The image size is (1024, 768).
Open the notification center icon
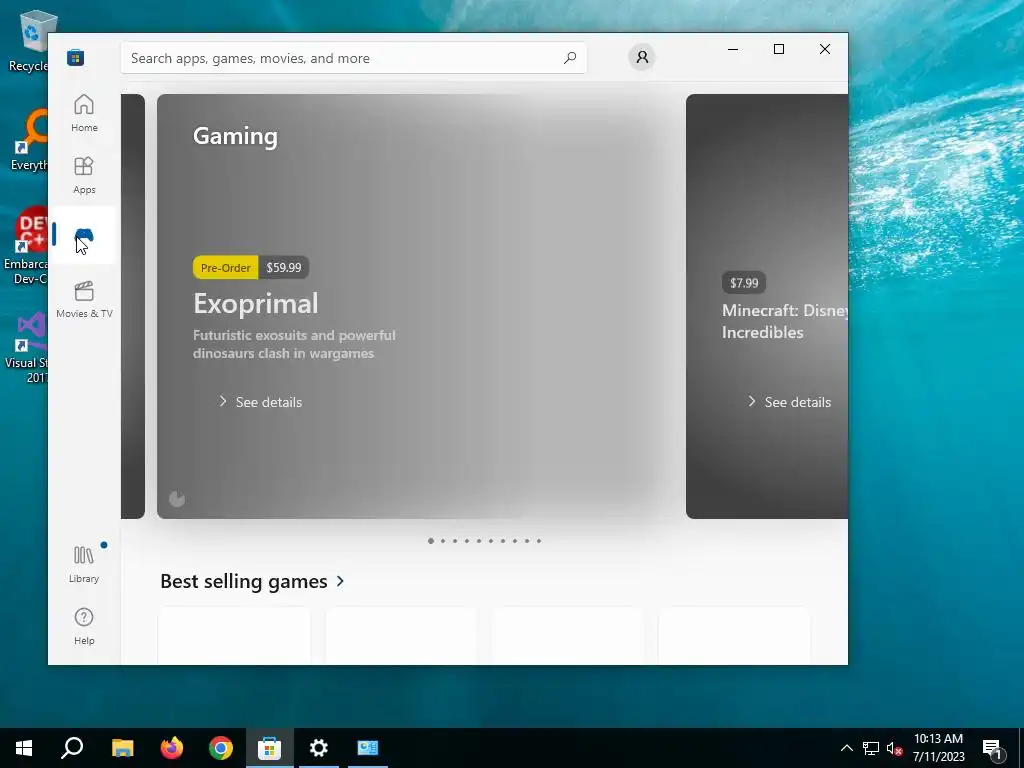pos(993,748)
